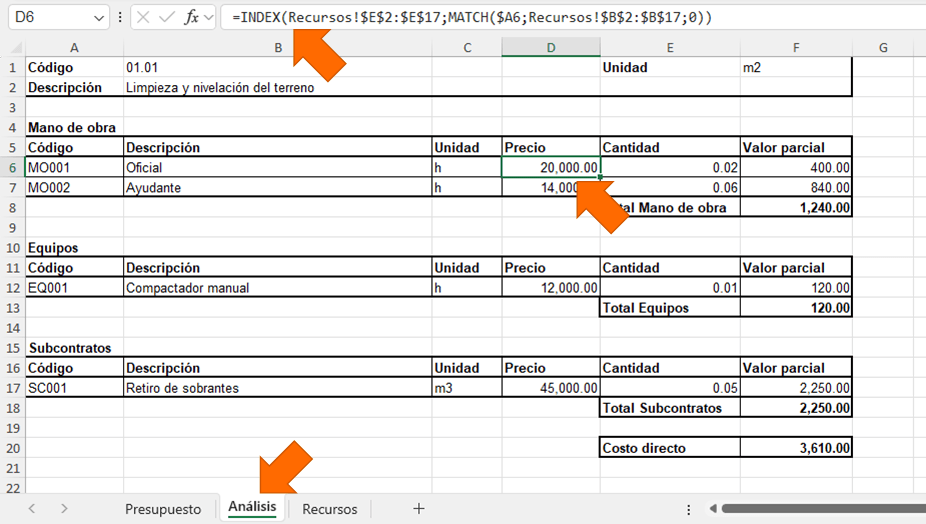926x524 pixels.
Task: Select cell SC001
Action: click(x=74, y=388)
